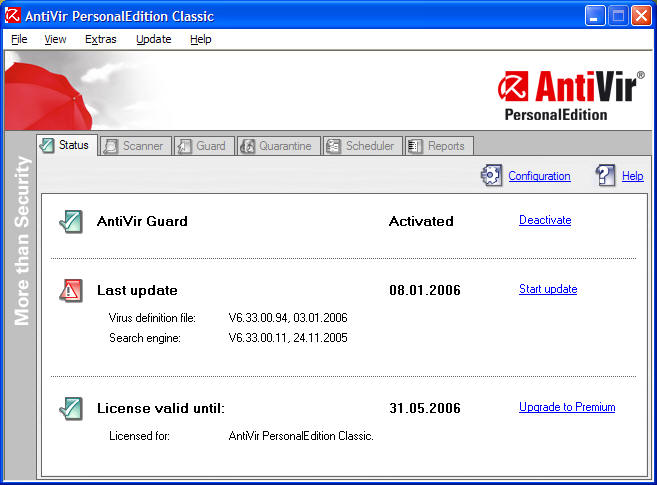This screenshot has width=657, height=485.
Task: Click the Upgrade to Premium link
Action: click(x=567, y=407)
